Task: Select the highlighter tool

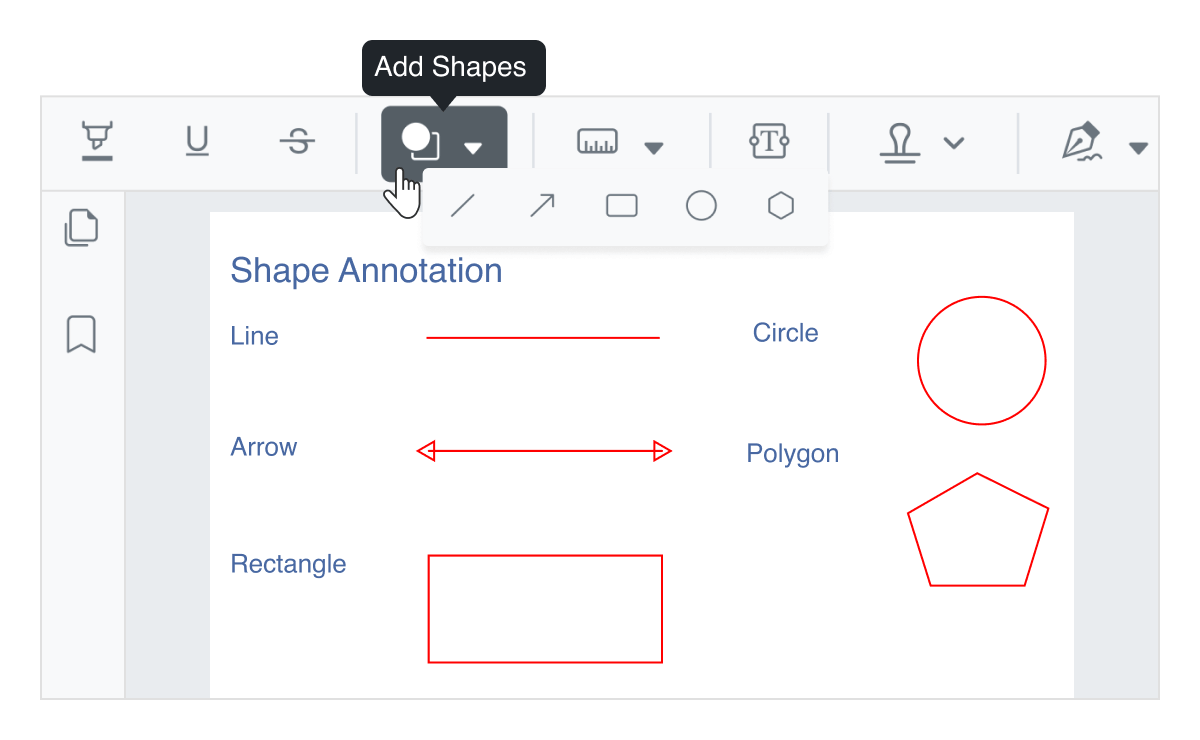Action: (x=95, y=142)
